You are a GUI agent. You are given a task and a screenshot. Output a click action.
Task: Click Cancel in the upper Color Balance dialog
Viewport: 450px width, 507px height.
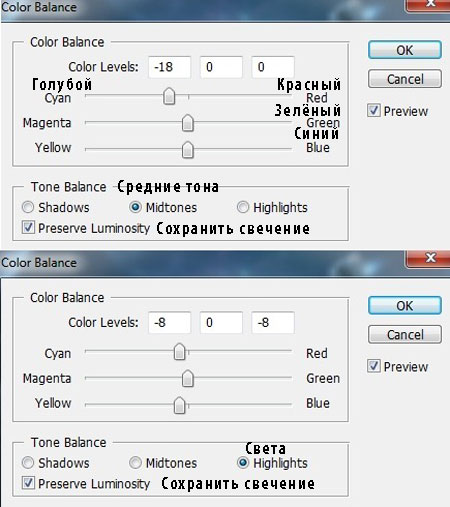[405, 79]
